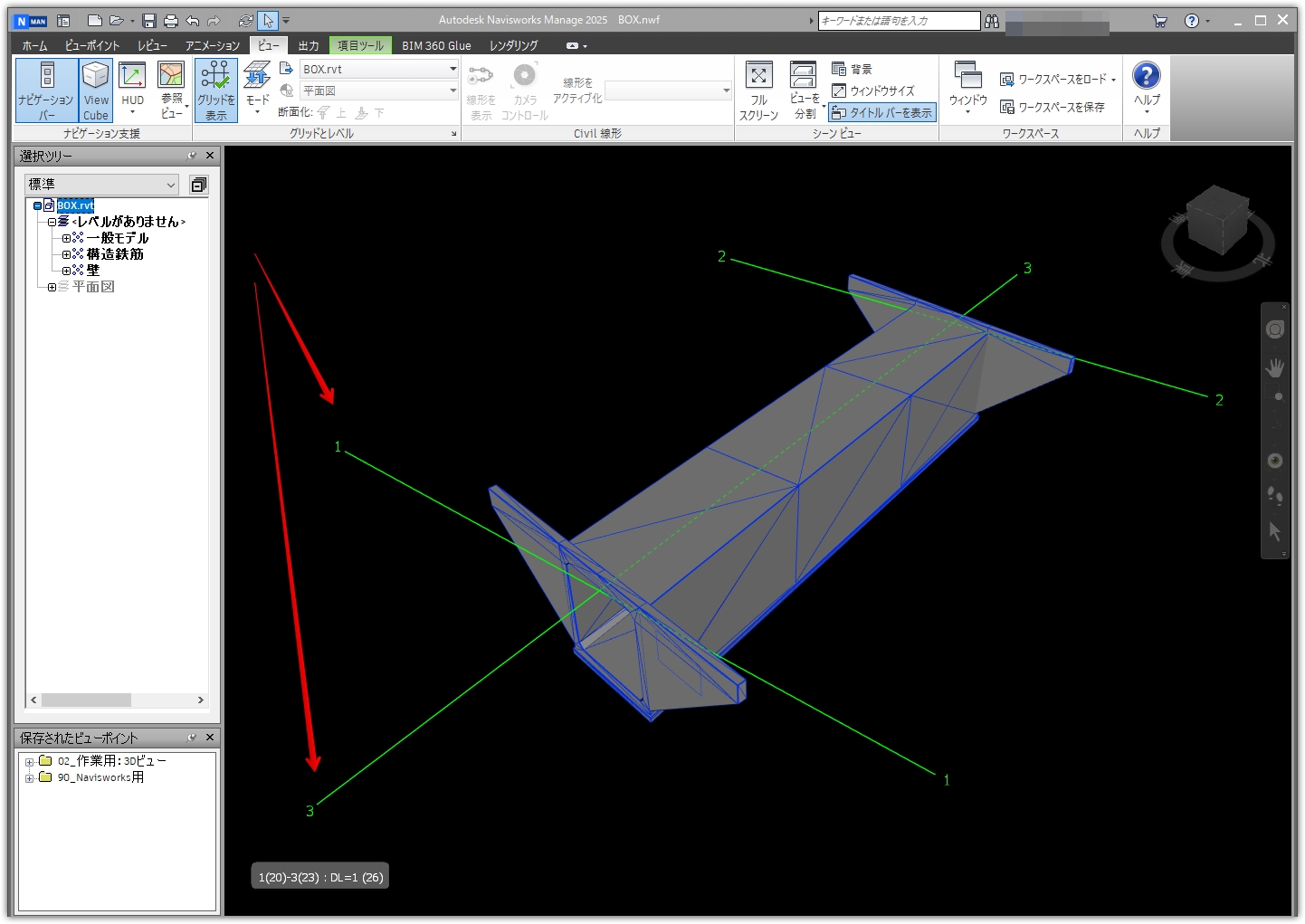The image size is (1305, 924).
Task: Click the ビューを分割 icon
Action: point(803,88)
